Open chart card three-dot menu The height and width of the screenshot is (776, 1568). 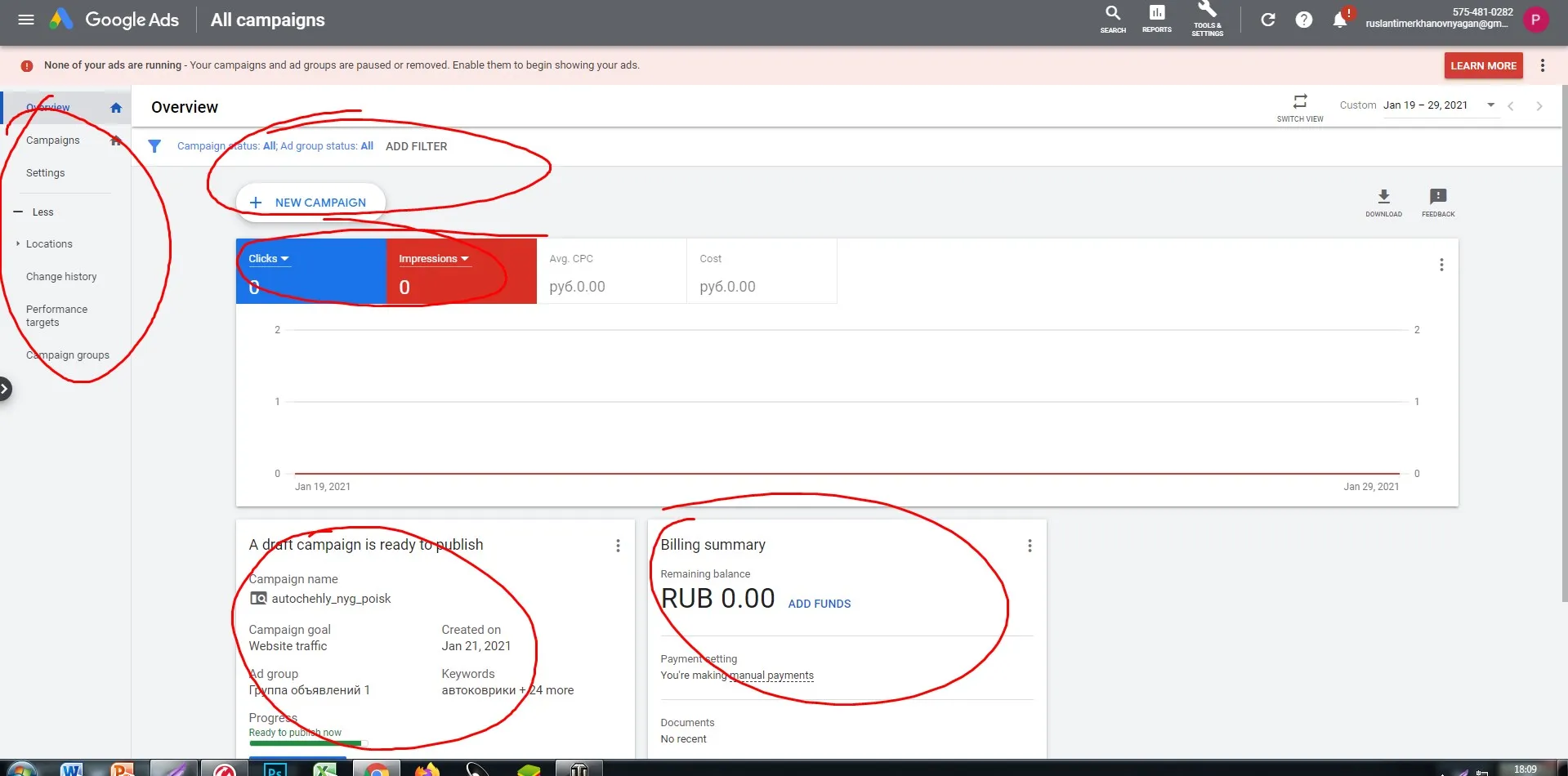tap(1441, 265)
